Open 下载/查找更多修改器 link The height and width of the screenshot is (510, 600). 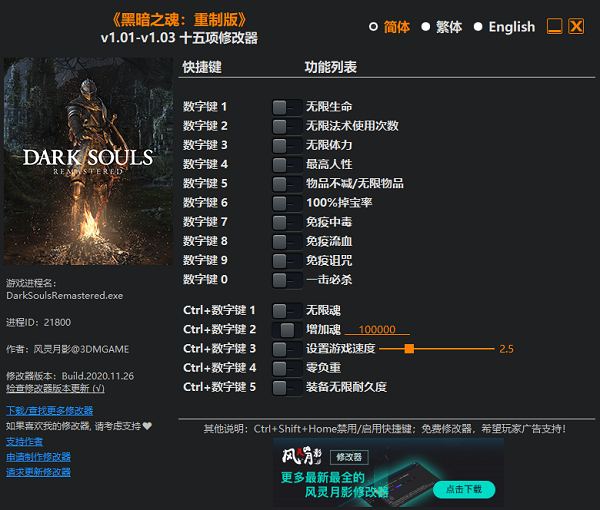click(49, 411)
